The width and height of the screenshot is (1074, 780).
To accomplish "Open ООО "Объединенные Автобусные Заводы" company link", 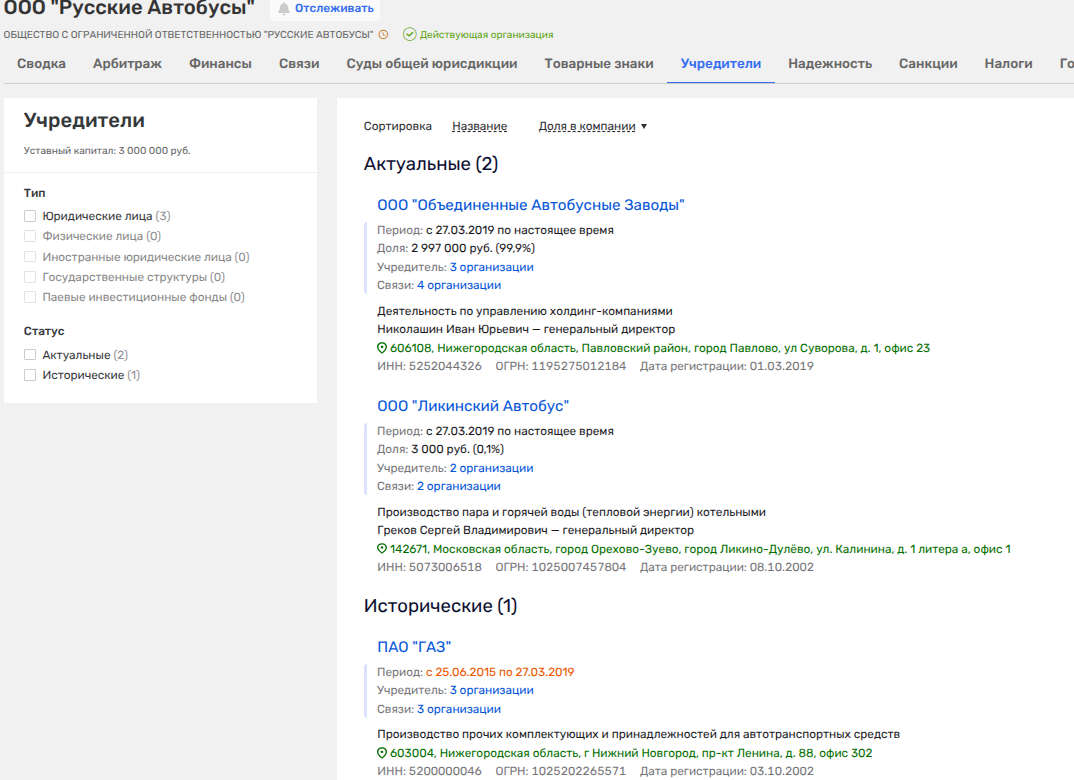I will 530,205.
